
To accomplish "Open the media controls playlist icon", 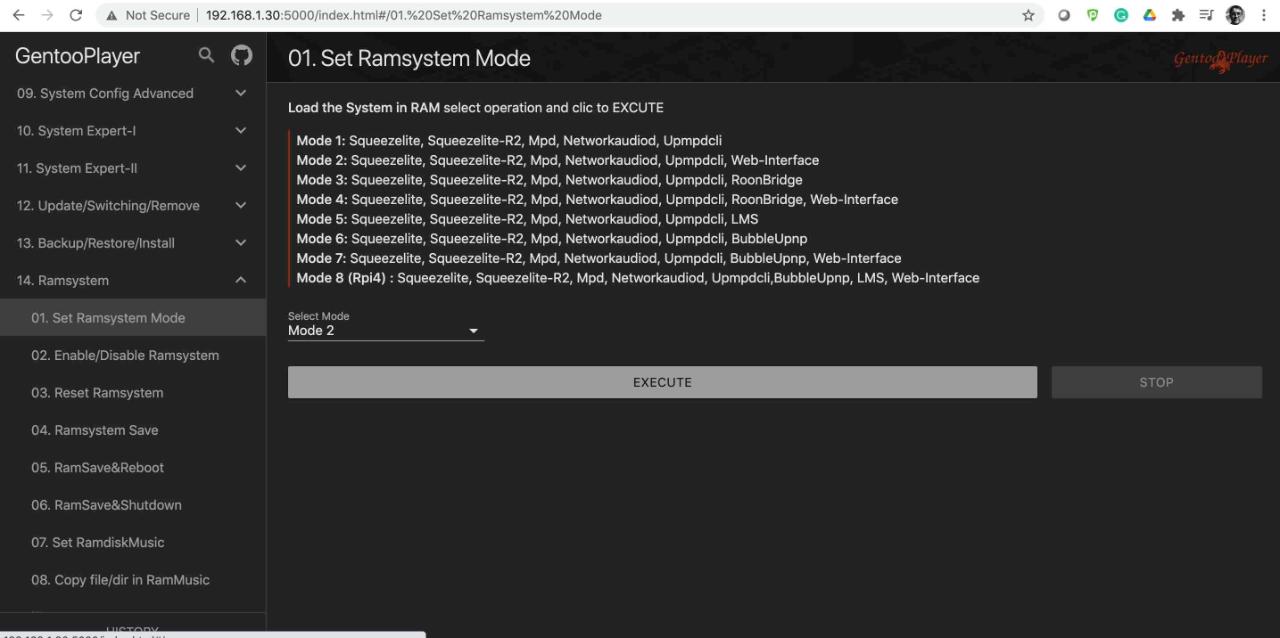I will 1207,15.
